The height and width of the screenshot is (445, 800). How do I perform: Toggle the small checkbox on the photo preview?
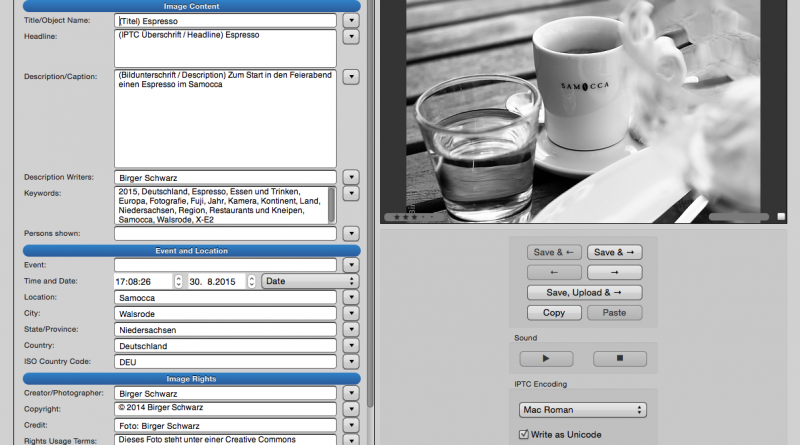pyautogui.click(x=782, y=216)
